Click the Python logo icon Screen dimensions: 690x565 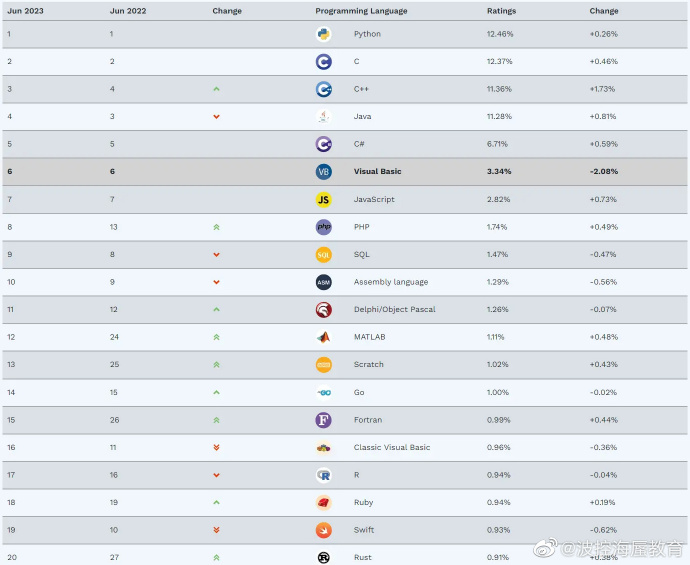click(x=323, y=34)
